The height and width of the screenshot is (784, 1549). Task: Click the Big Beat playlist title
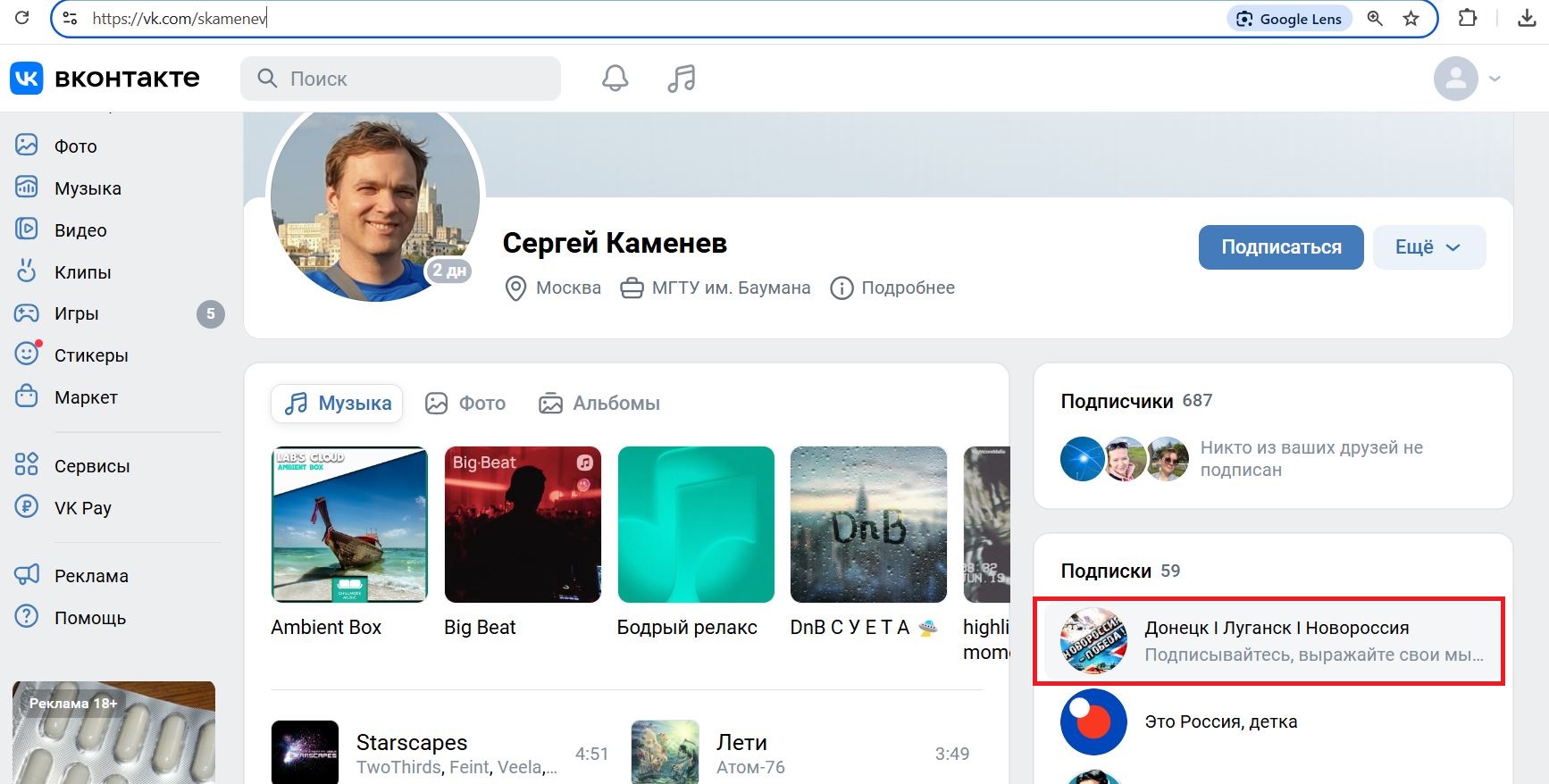coord(480,628)
